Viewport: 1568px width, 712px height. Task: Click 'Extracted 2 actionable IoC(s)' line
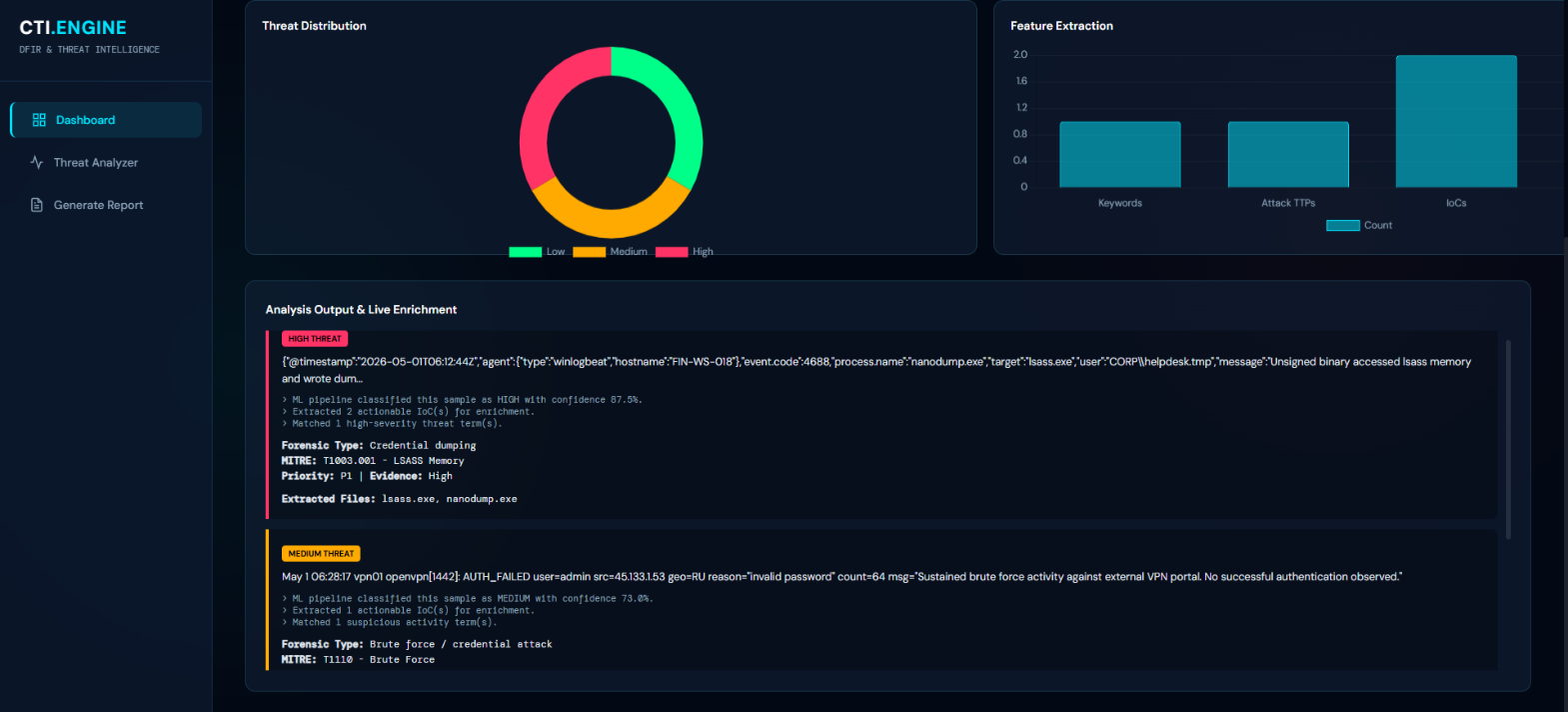point(409,412)
